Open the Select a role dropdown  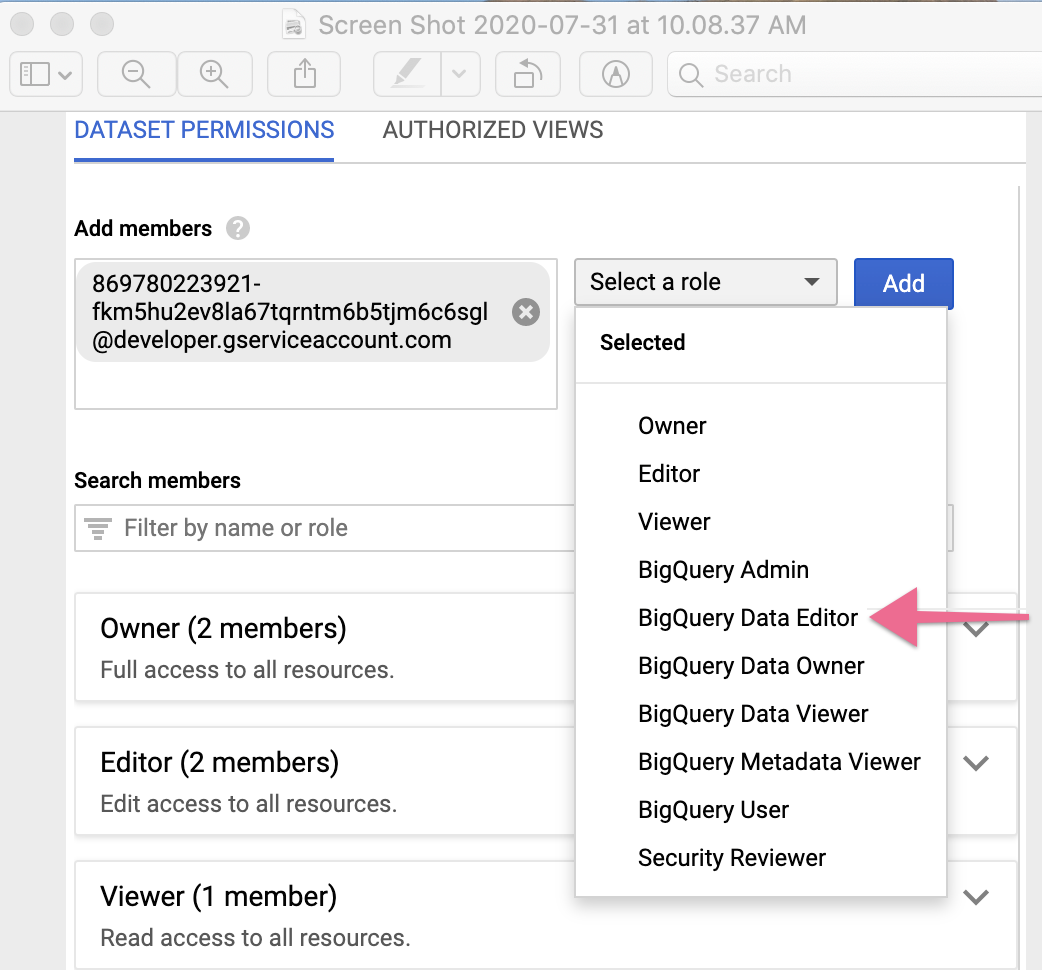click(x=706, y=282)
